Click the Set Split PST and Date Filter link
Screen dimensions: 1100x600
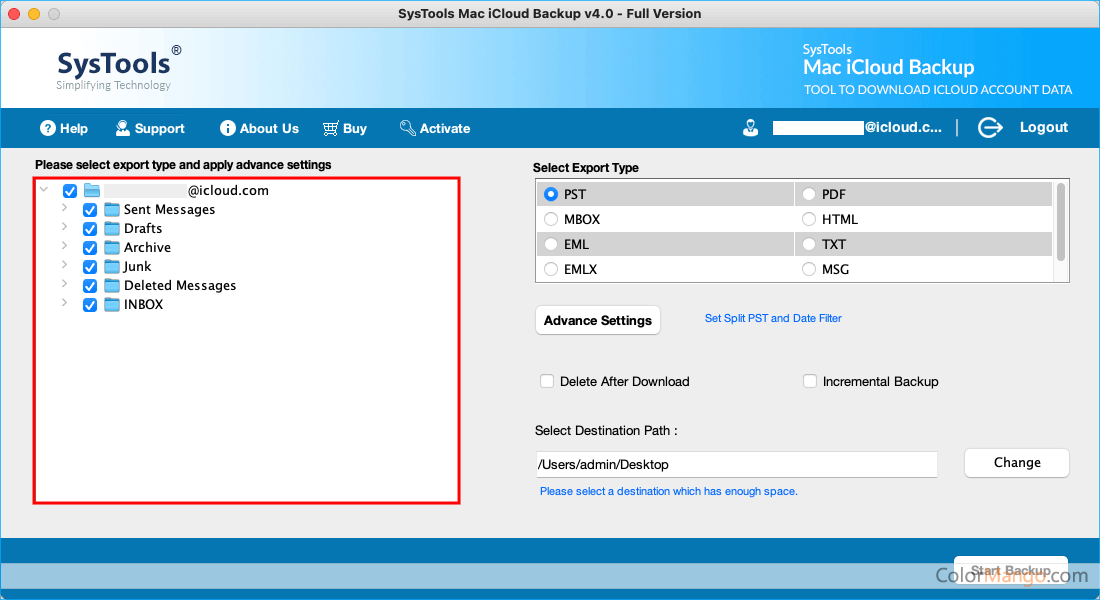click(x=773, y=317)
